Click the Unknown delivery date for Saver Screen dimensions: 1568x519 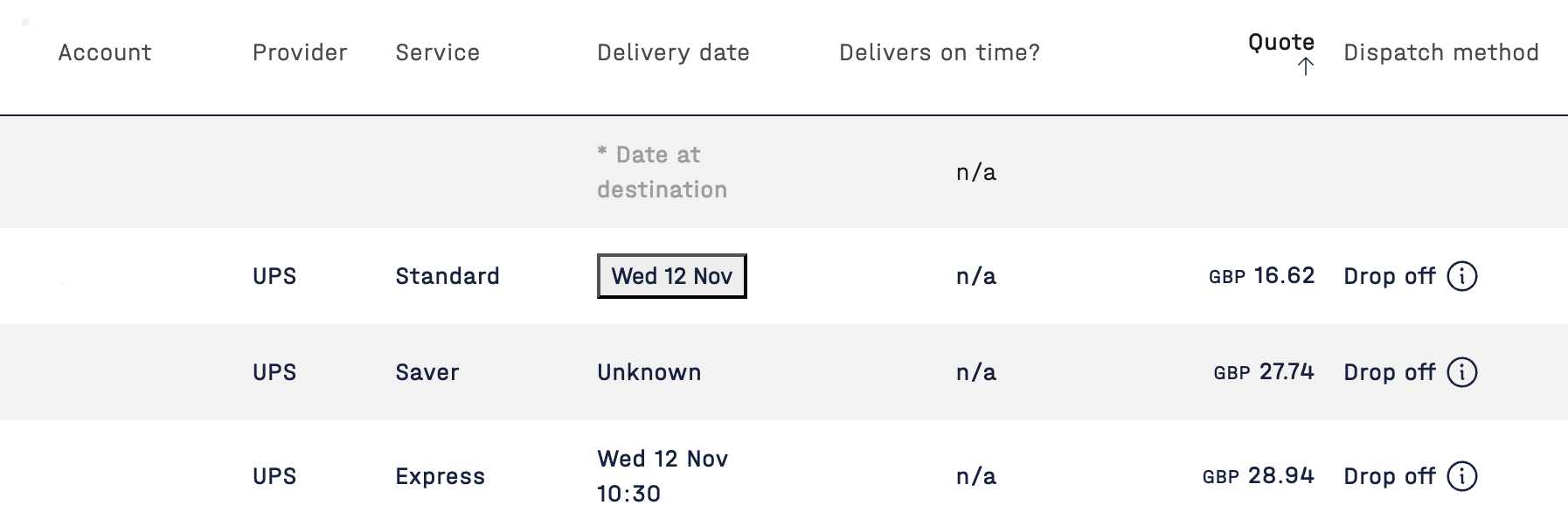point(649,372)
